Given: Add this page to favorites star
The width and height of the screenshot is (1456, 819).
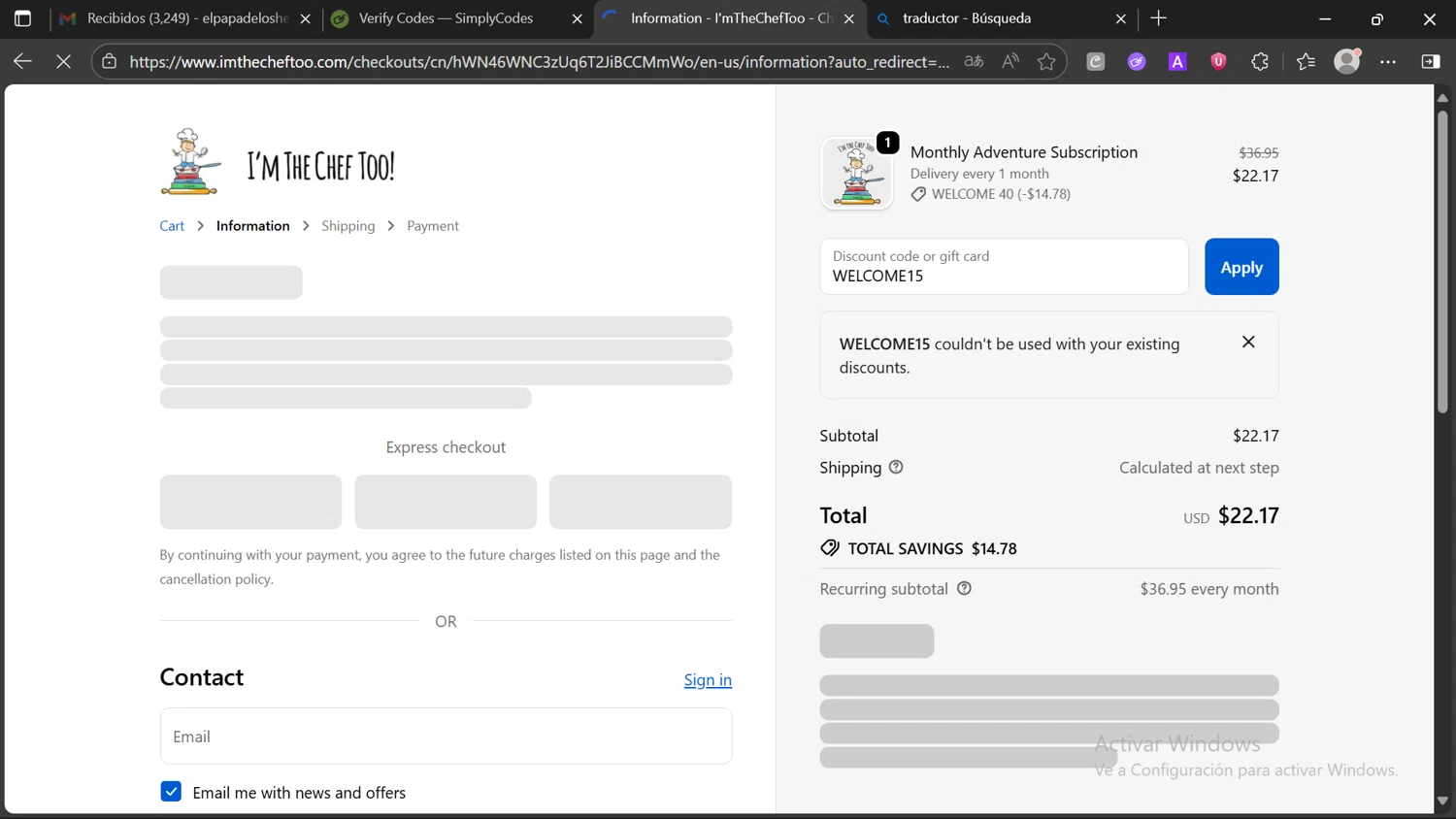Looking at the screenshot, I should tap(1046, 61).
